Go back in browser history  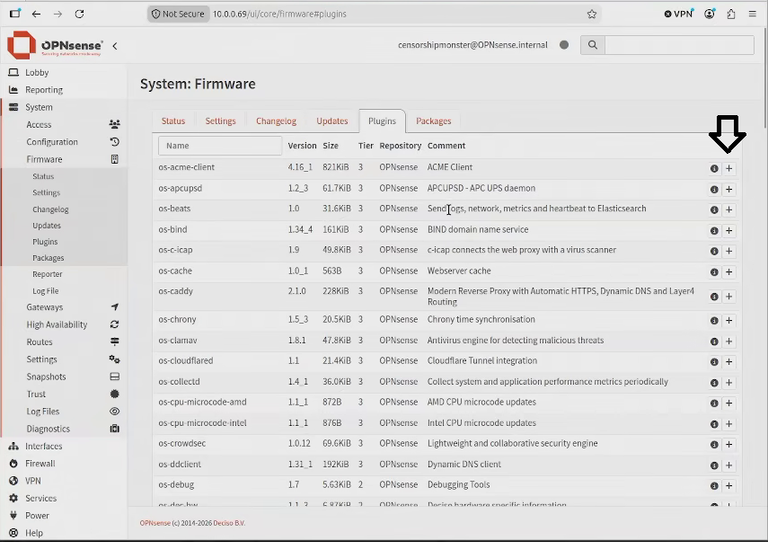(x=36, y=14)
